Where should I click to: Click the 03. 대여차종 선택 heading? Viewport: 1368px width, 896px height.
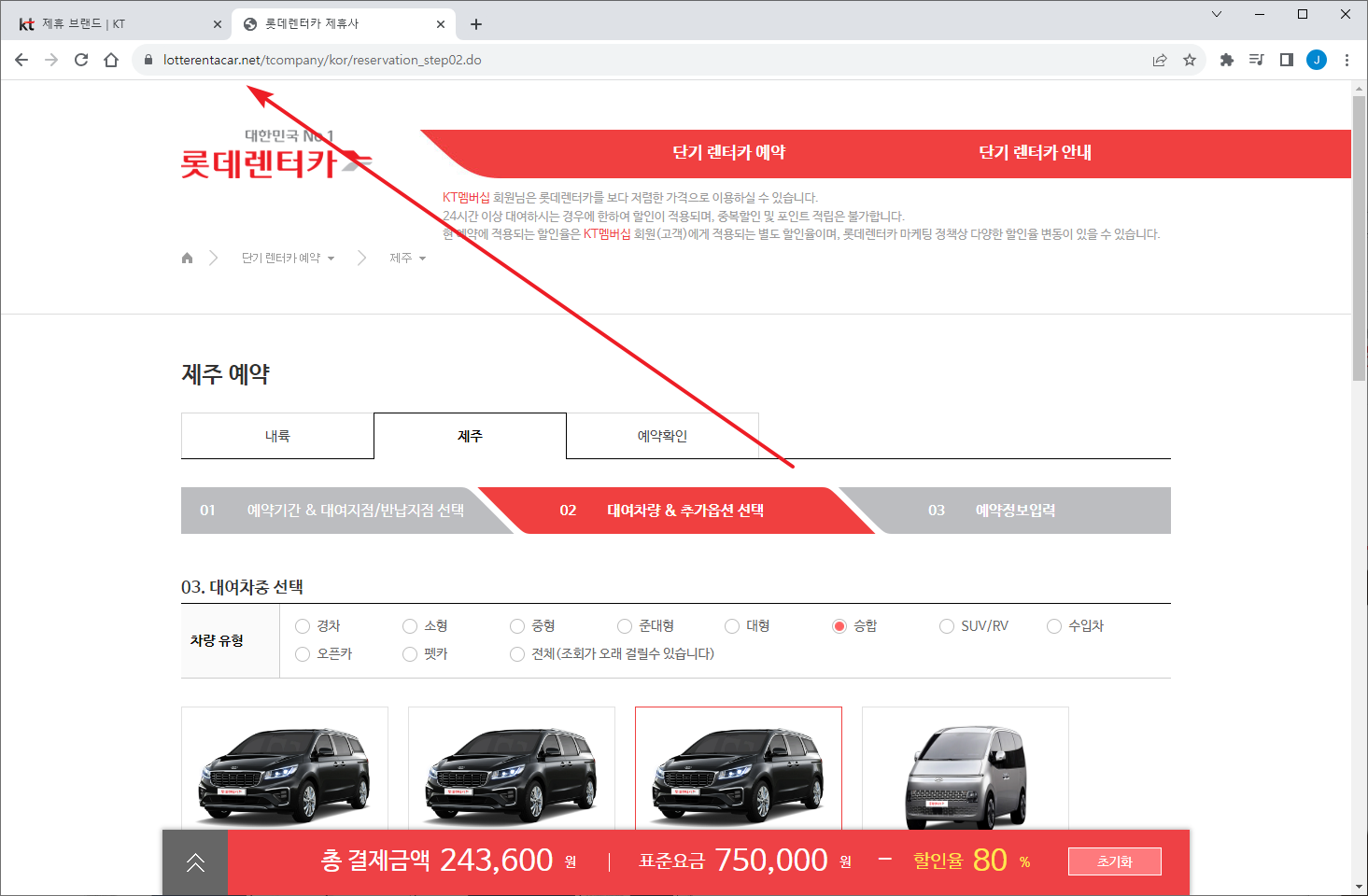point(242,587)
